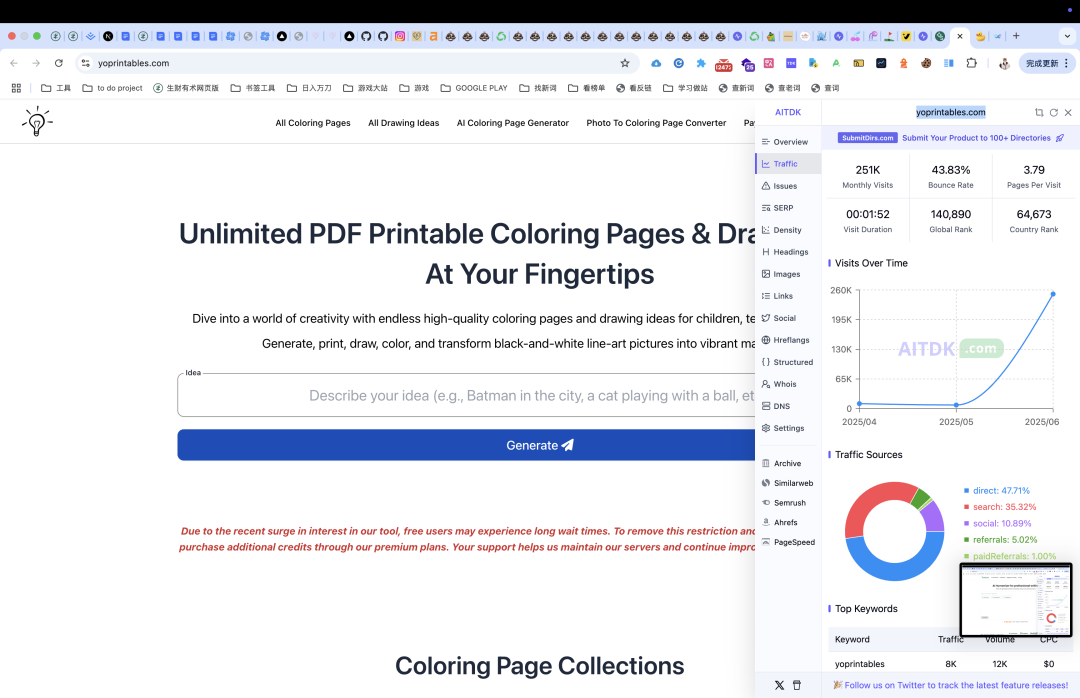Refresh the AITDK panel data
Image resolution: width=1080 pixels, height=698 pixels.
1054,112
